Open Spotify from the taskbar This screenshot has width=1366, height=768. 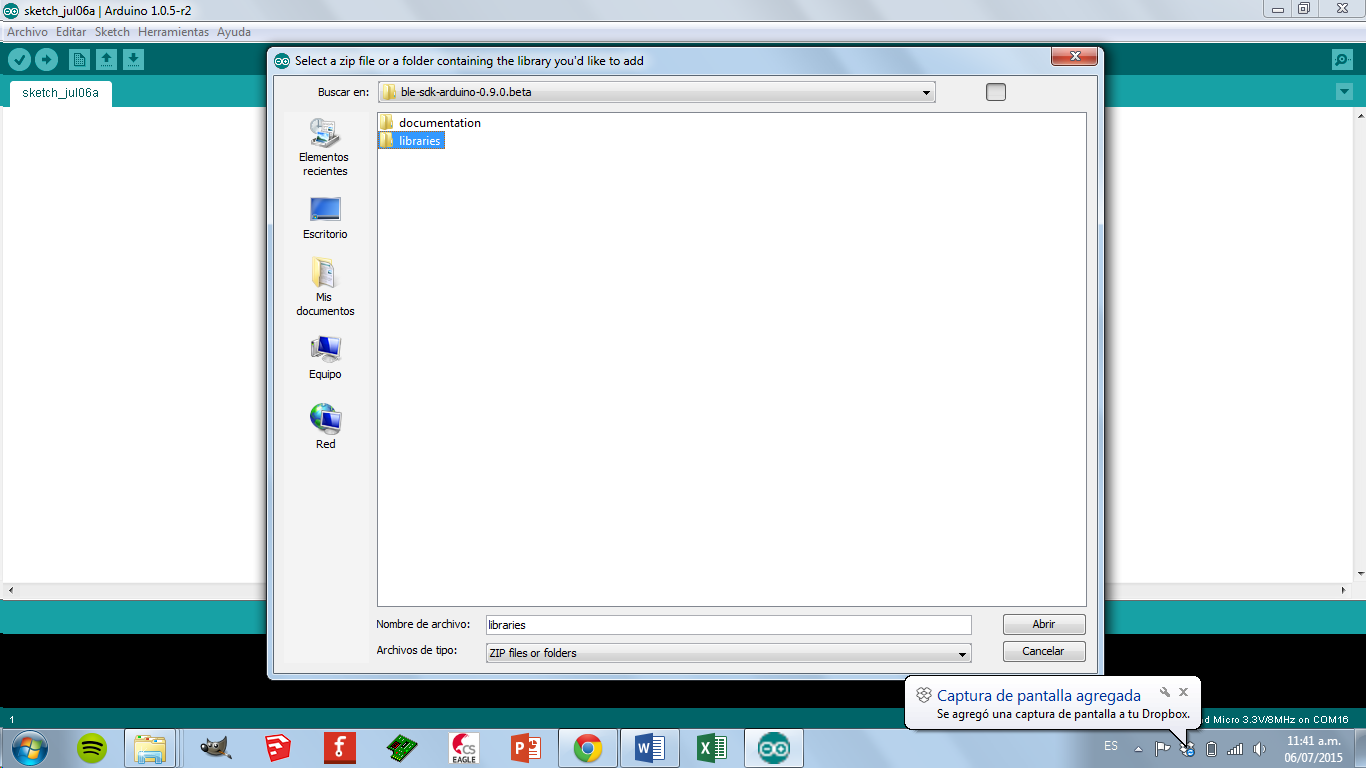click(x=93, y=748)
